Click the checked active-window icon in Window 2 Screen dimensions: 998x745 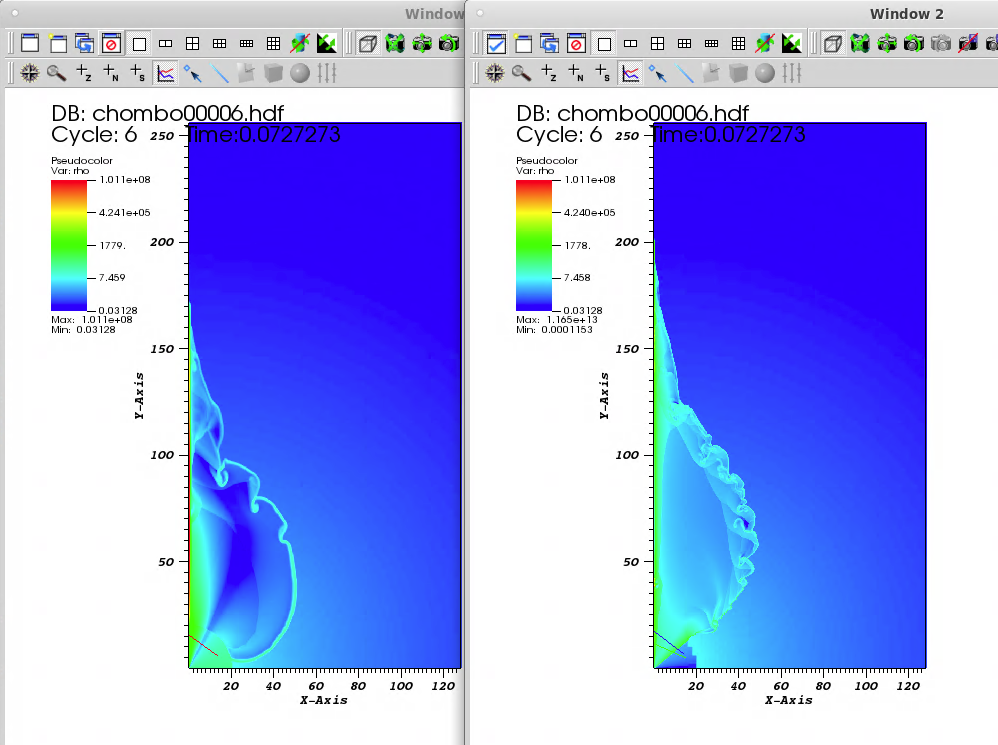coord(495,43)
